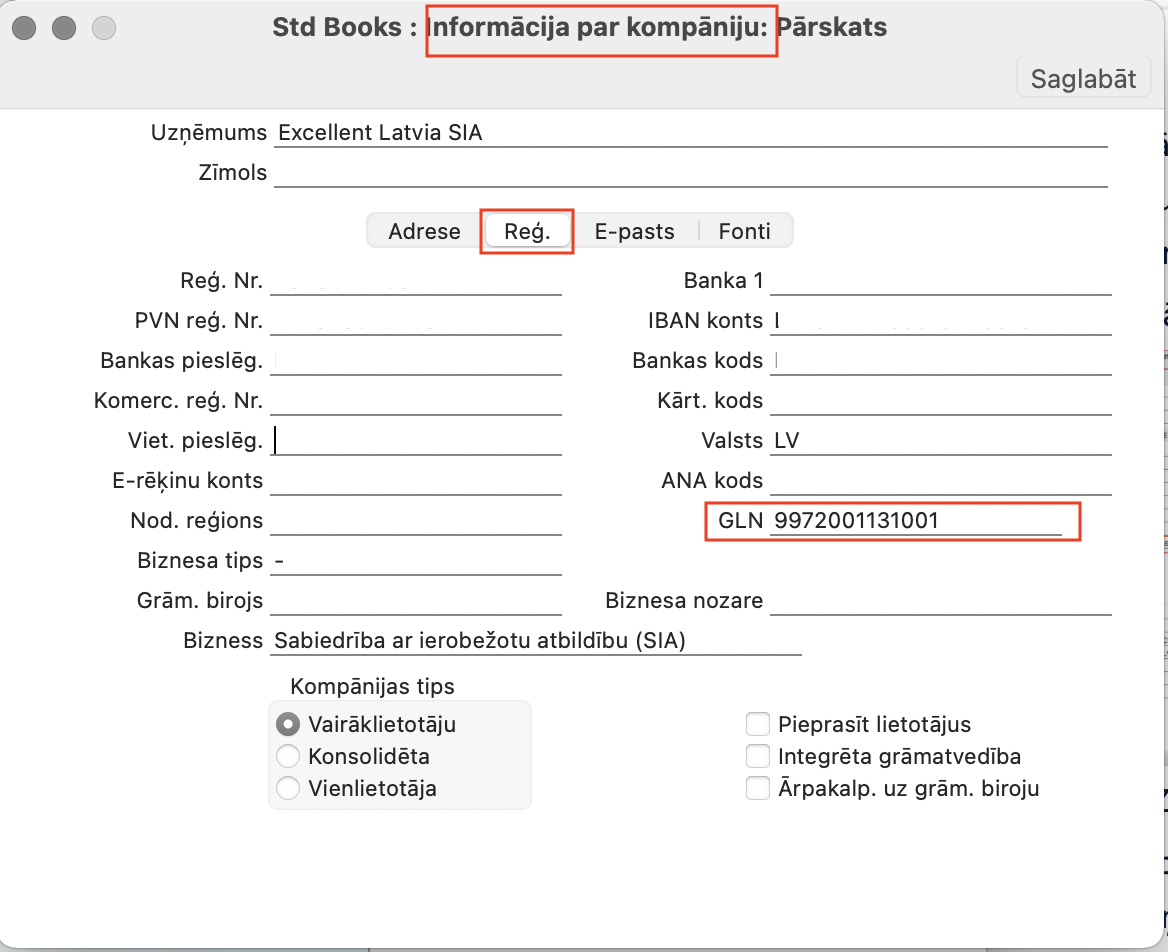Choose the Konsolidēta company type
1168x952 pixels.
point(288,756)
